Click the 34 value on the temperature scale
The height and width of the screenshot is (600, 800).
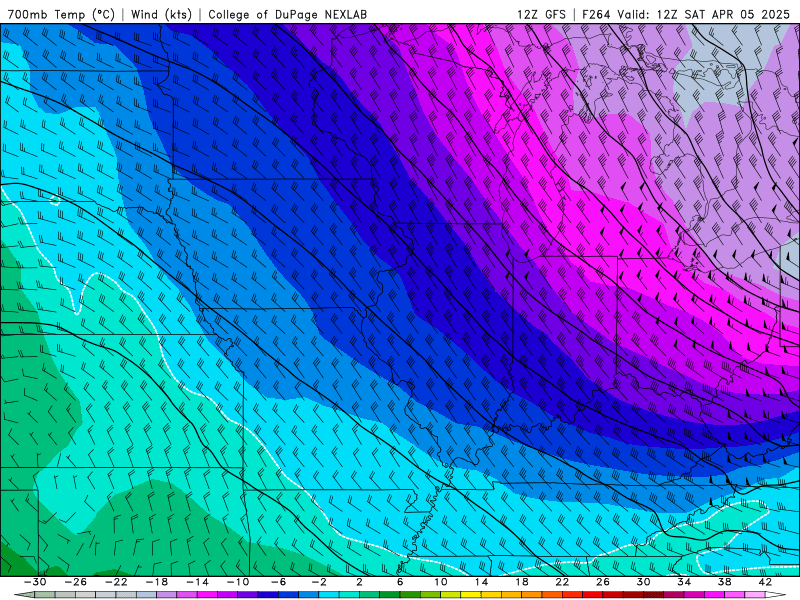tap(684, 582)
